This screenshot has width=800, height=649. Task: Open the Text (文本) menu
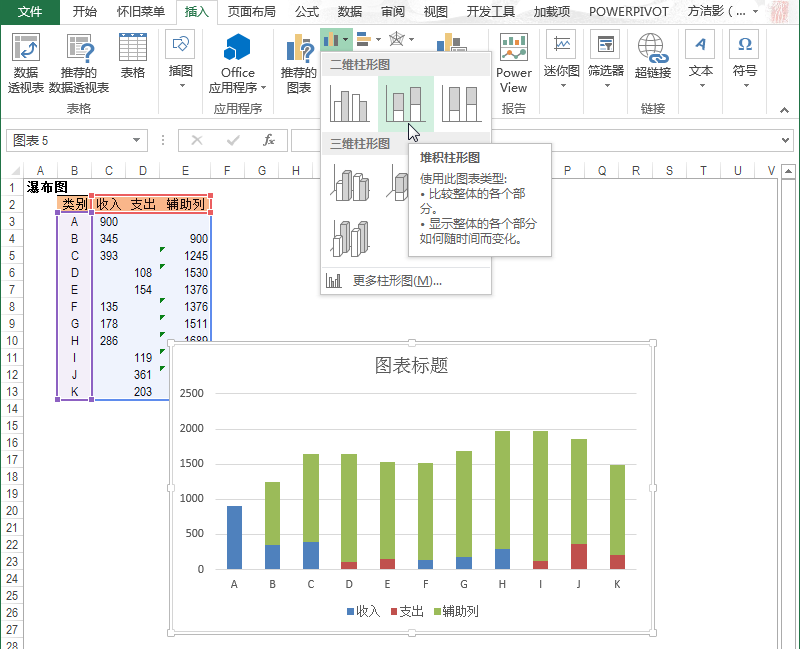[x=701, y=60]
